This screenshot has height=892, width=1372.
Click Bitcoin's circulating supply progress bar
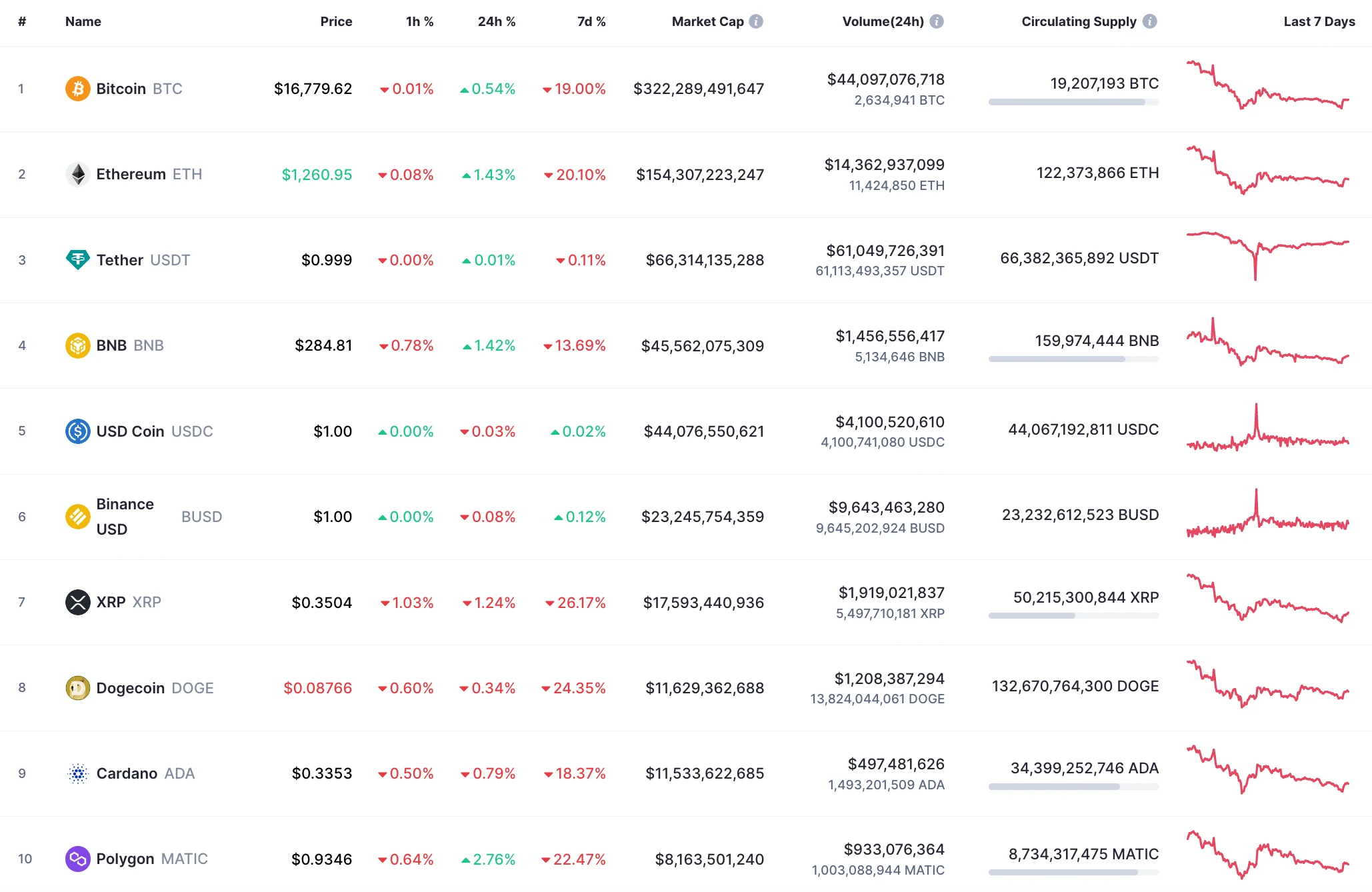click(x=1072, y=103)
